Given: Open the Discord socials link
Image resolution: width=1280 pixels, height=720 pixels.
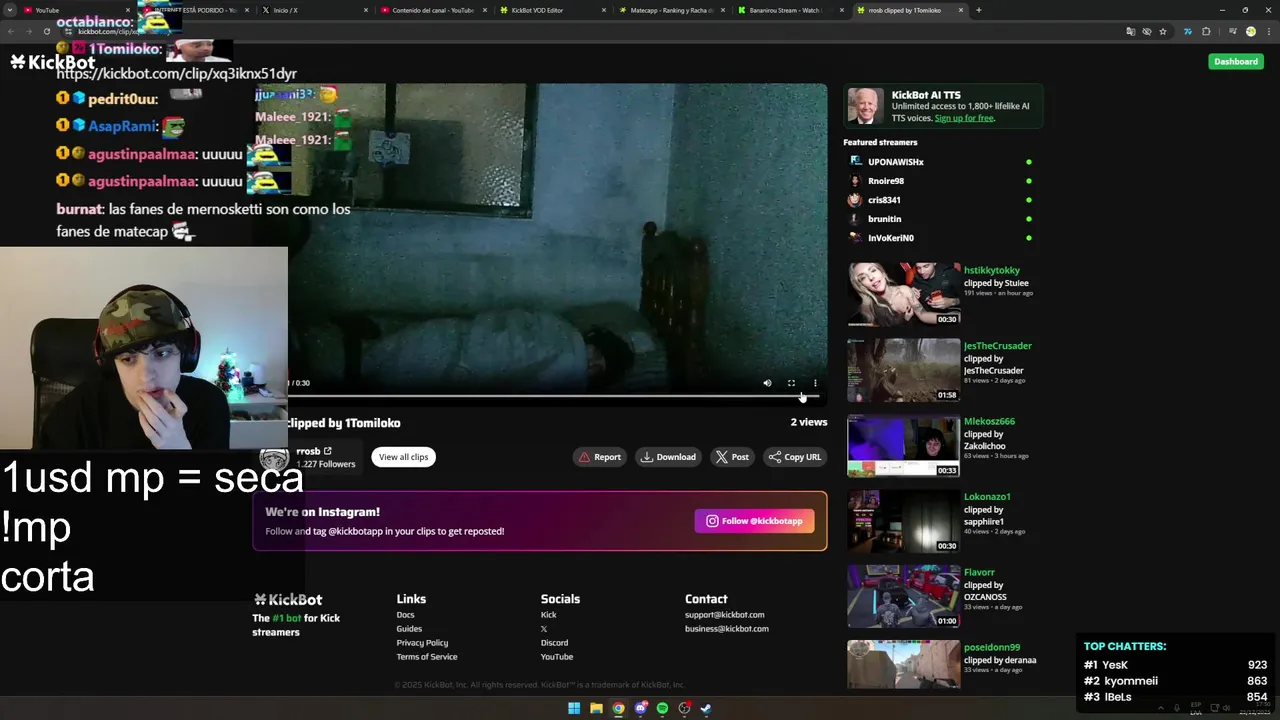Looking at the screenshot, I should point(554,643).
